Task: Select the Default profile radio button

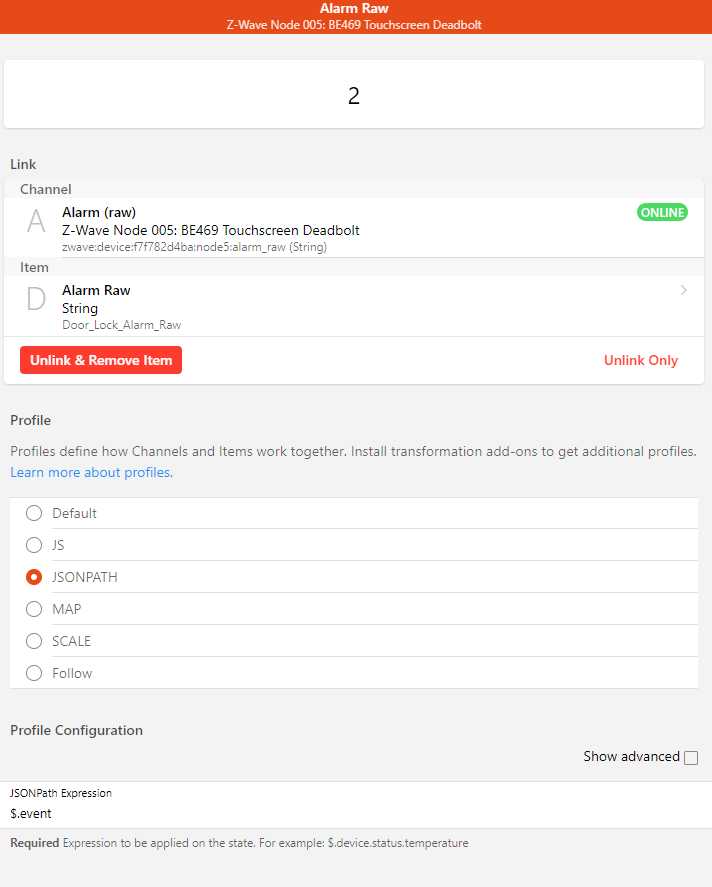Action: (x=34, y=513)
